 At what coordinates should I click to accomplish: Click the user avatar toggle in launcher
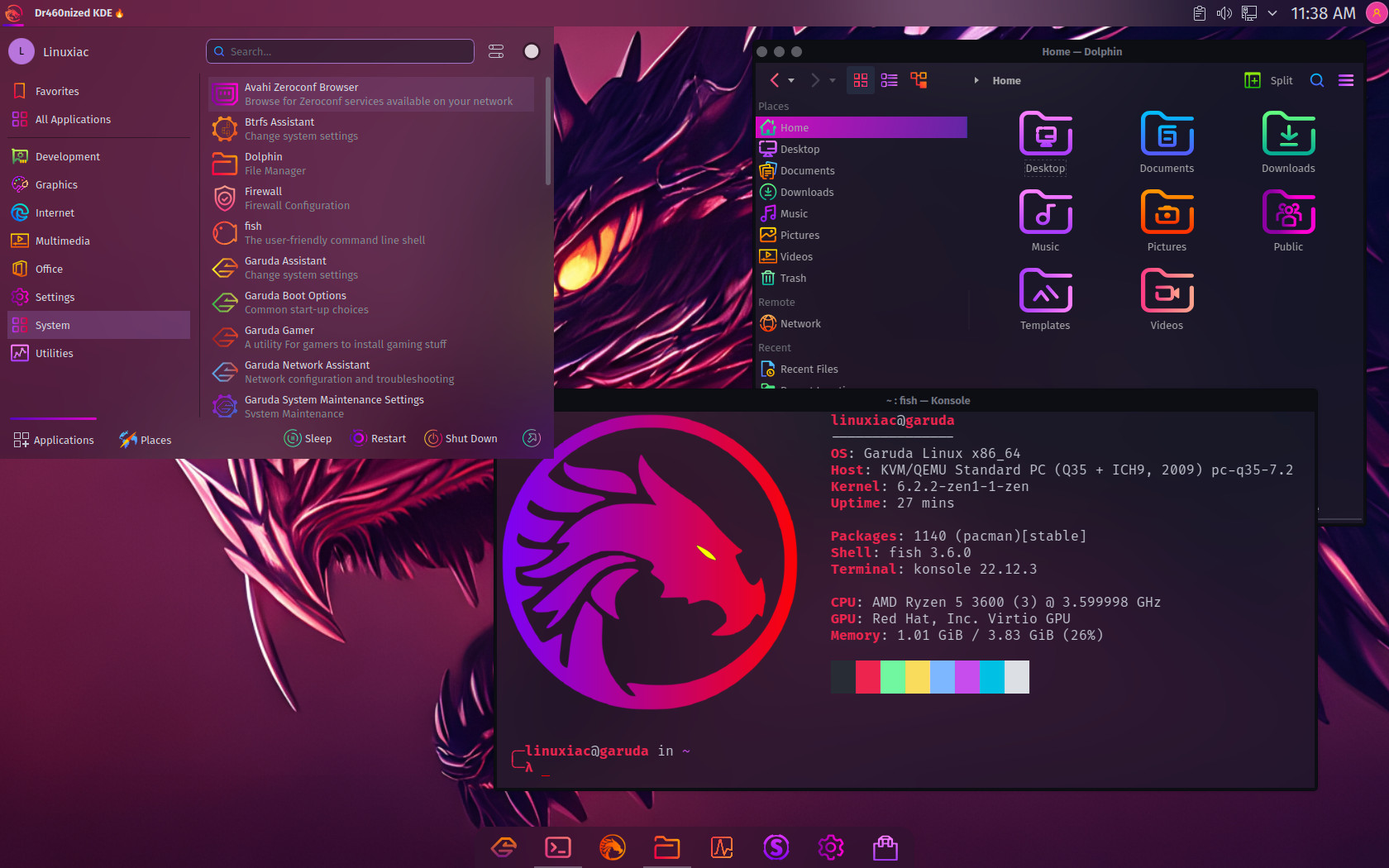(532, 51)
